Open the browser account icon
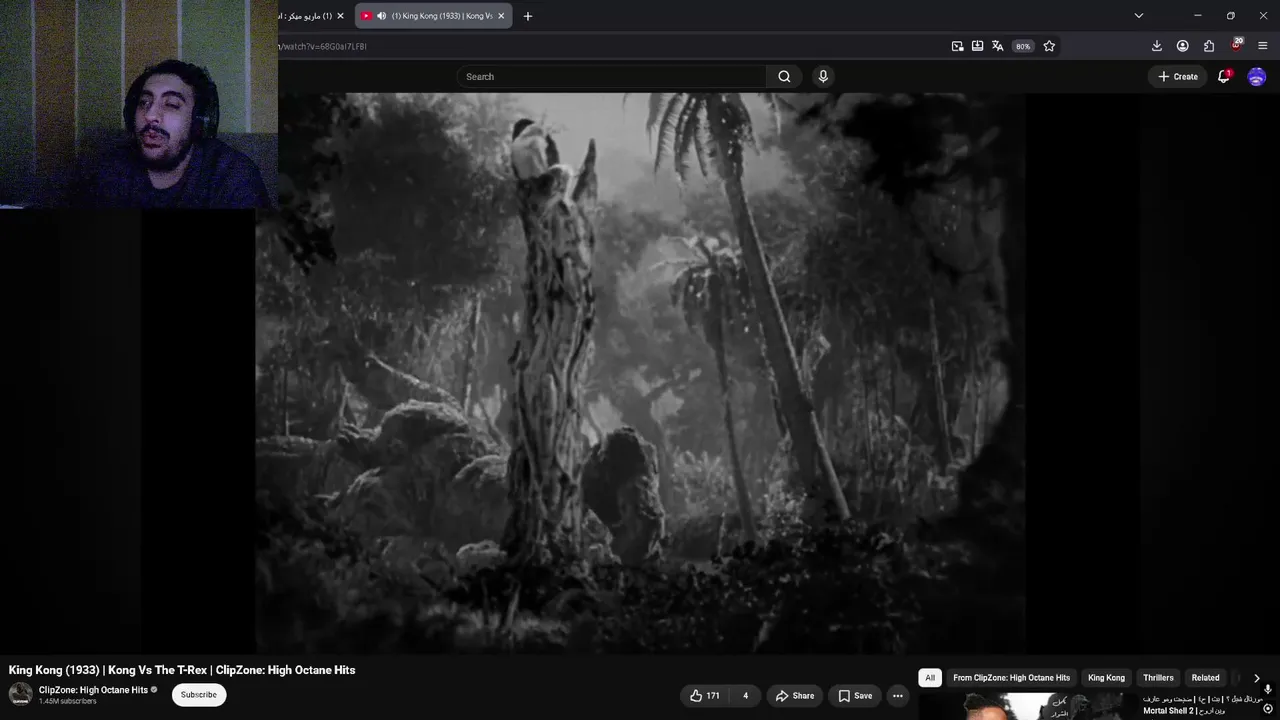Viewport: 1280px width, 720px height. 1183,46
